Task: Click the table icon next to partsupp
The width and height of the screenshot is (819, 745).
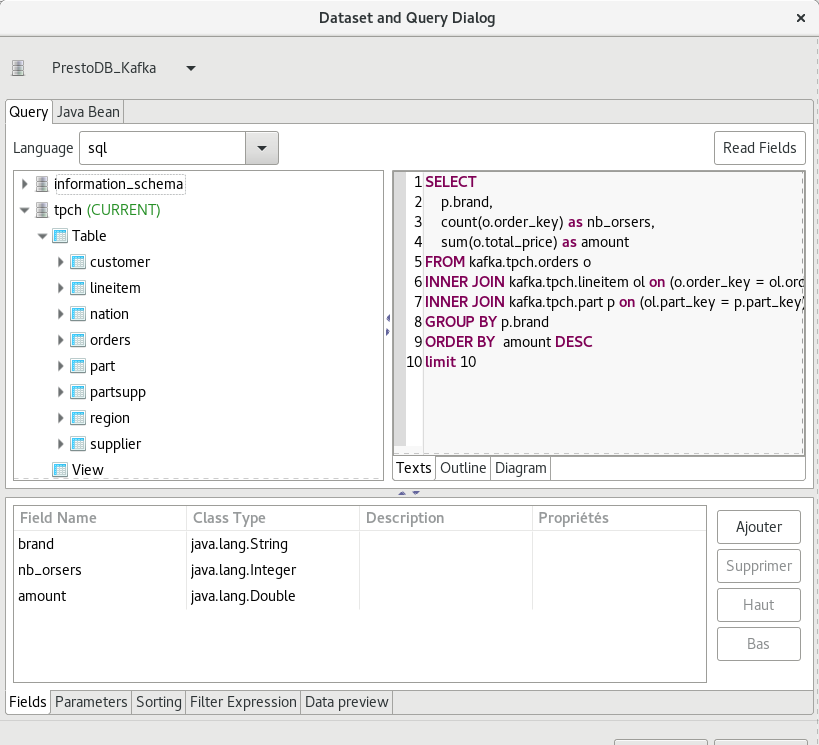Action: pyautogui.click(x=77, y=392)
